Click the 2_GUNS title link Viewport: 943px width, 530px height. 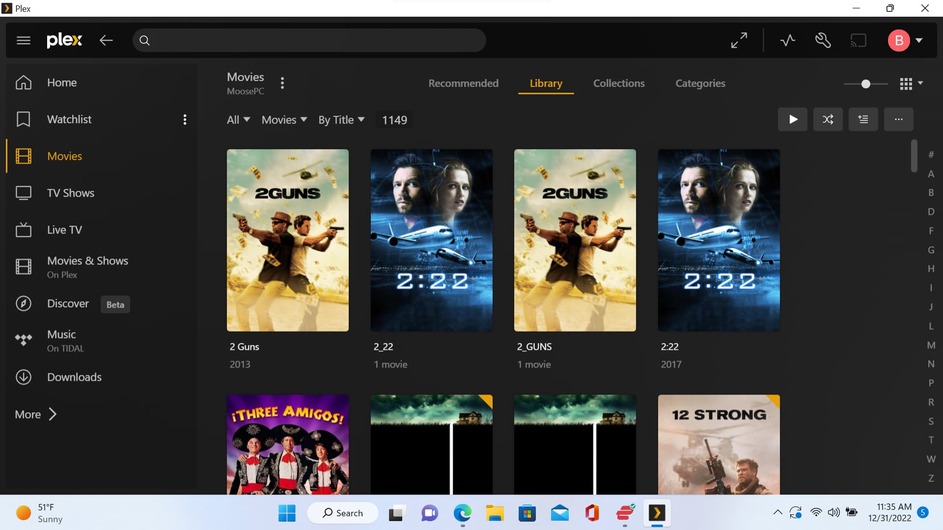[x=534, y=347]
